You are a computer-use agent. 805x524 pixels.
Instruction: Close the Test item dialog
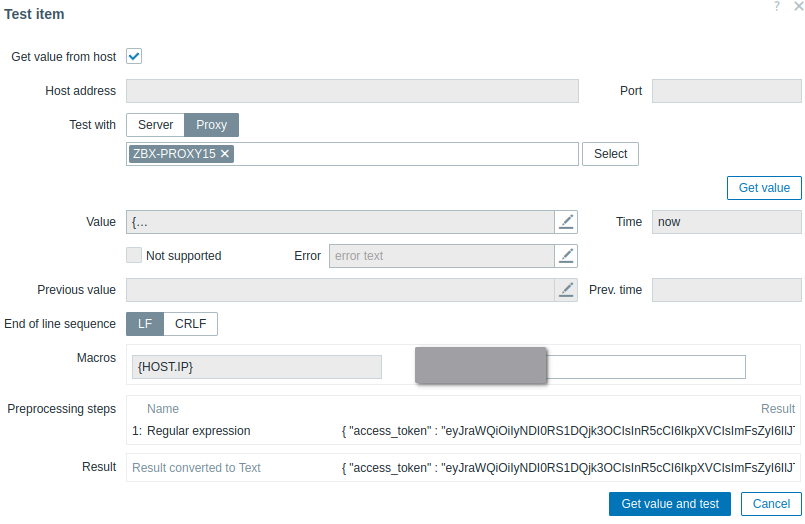tap(797, 7)
